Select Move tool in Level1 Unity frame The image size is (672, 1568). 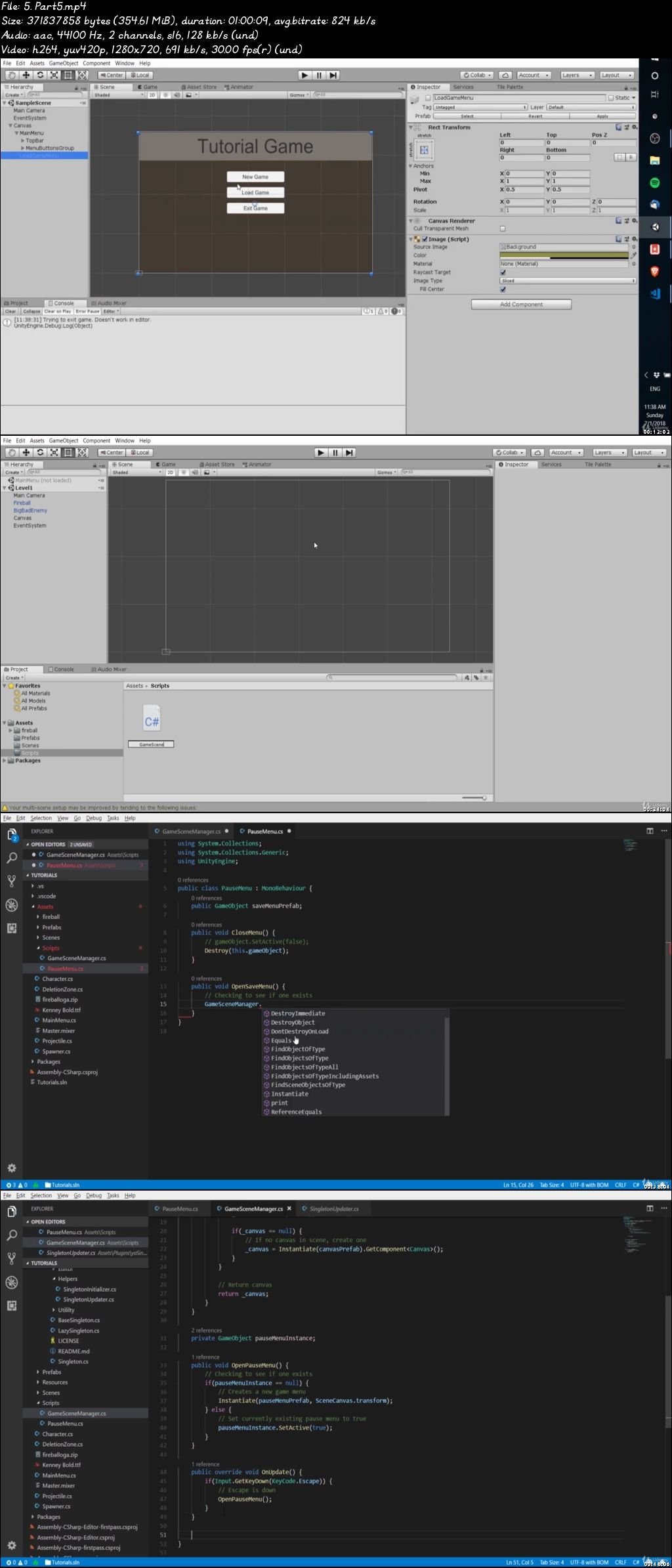[x=26, y=452]
